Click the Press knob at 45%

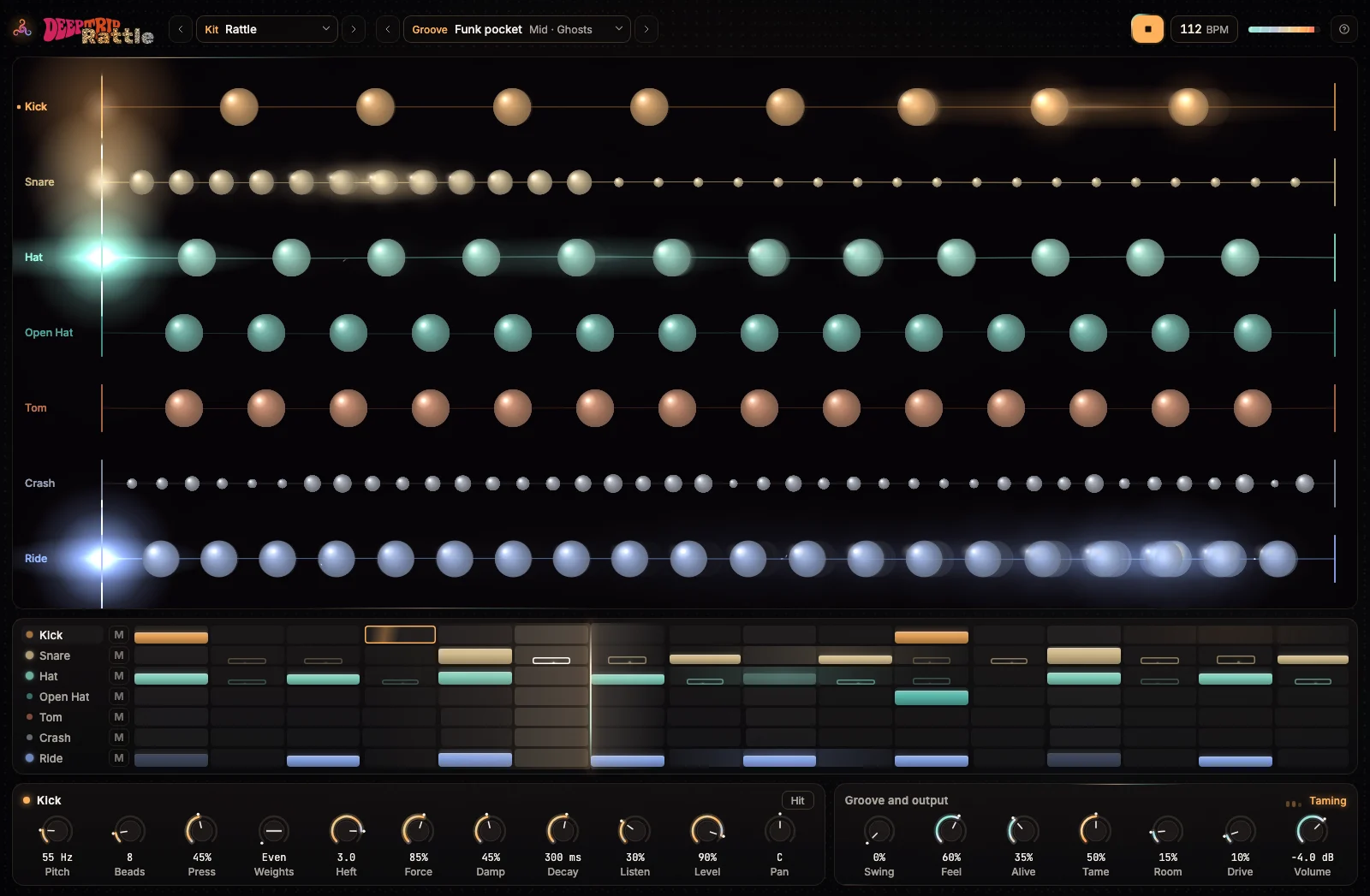coord(201,830)
